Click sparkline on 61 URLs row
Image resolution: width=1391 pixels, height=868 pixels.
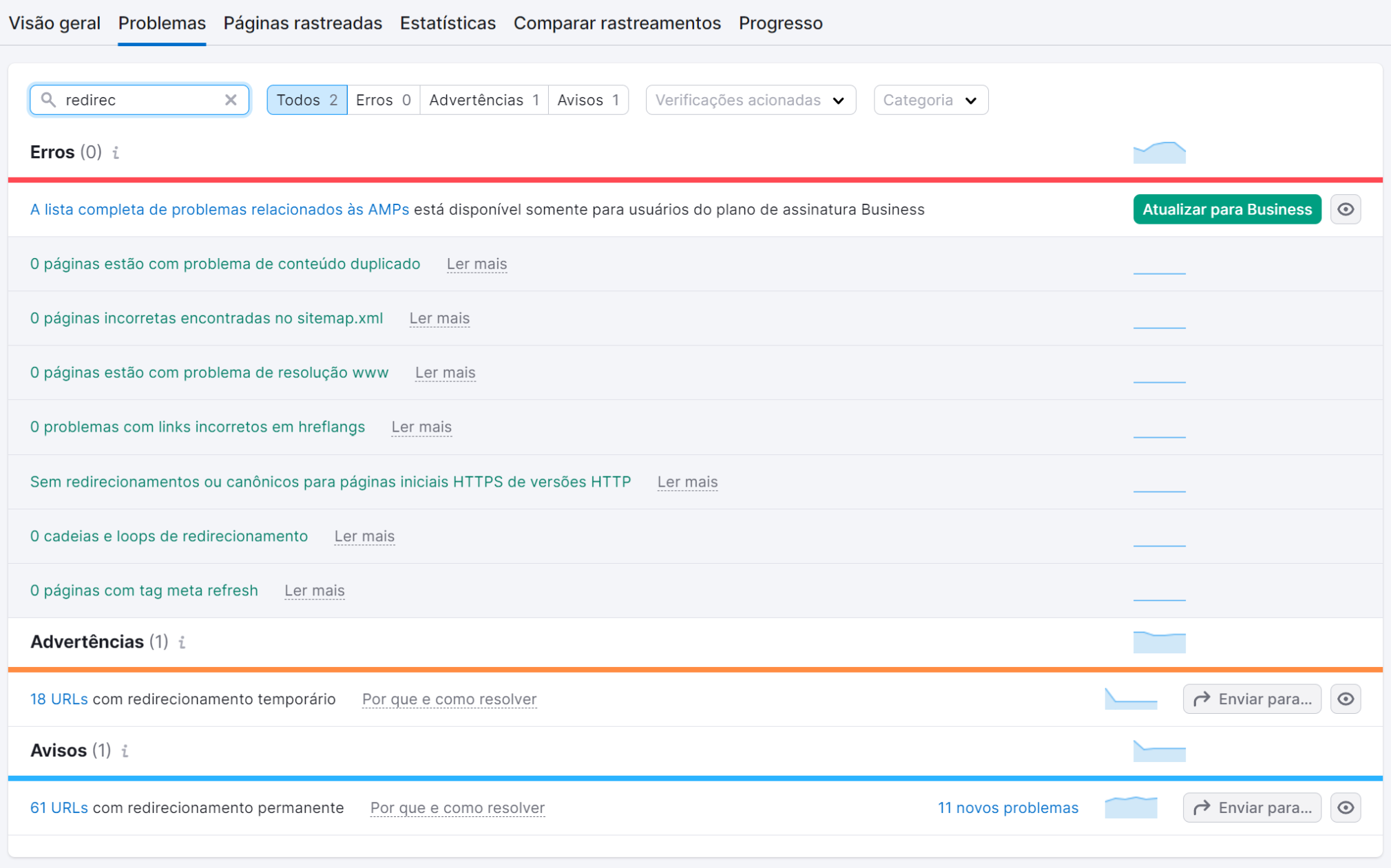coord(1131,807)
